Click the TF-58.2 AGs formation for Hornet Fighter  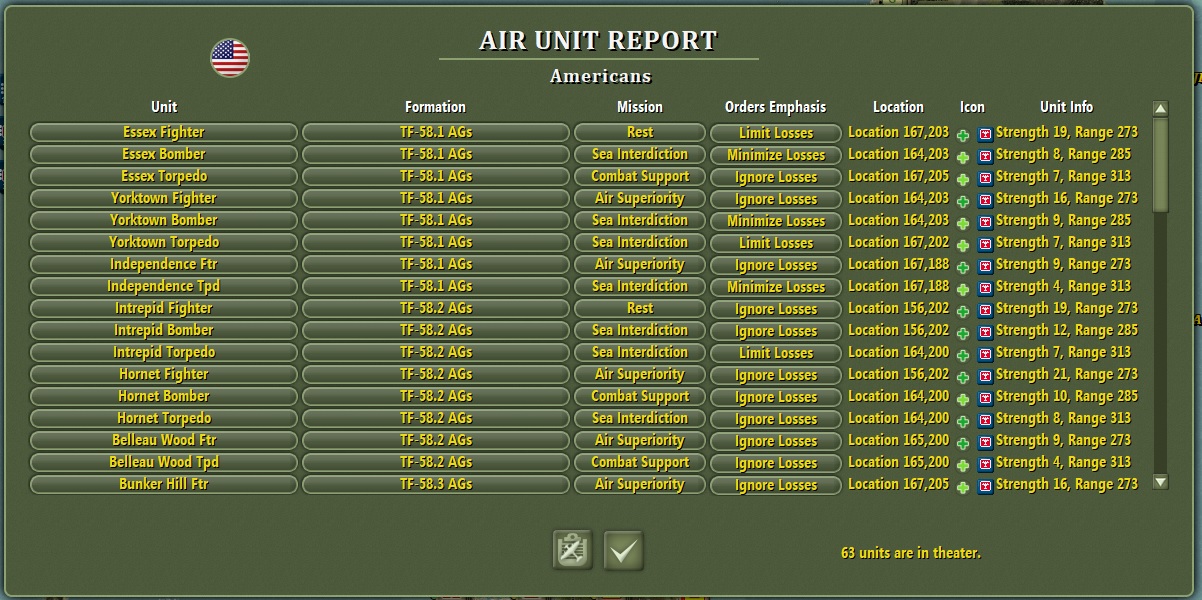click(435, 374)
